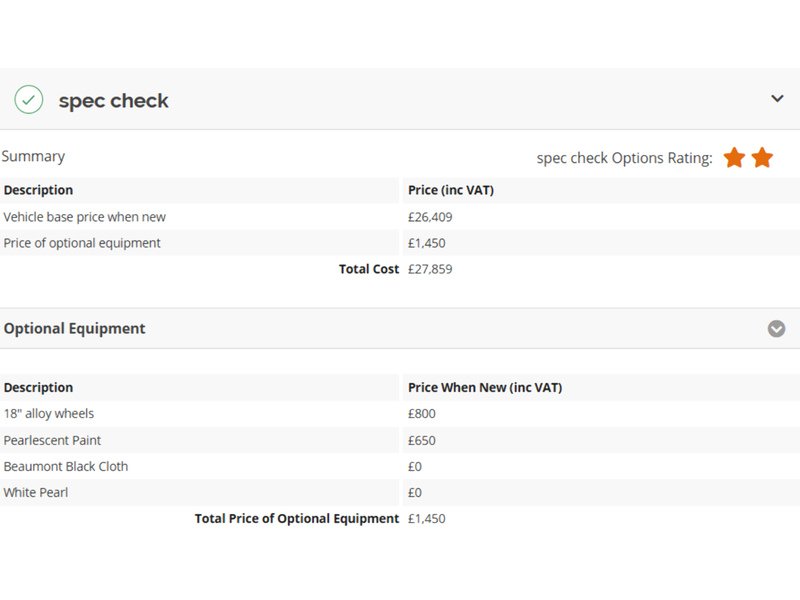Click the £27,859 total cost value
The image size is (800, 600).
(430, 269)
